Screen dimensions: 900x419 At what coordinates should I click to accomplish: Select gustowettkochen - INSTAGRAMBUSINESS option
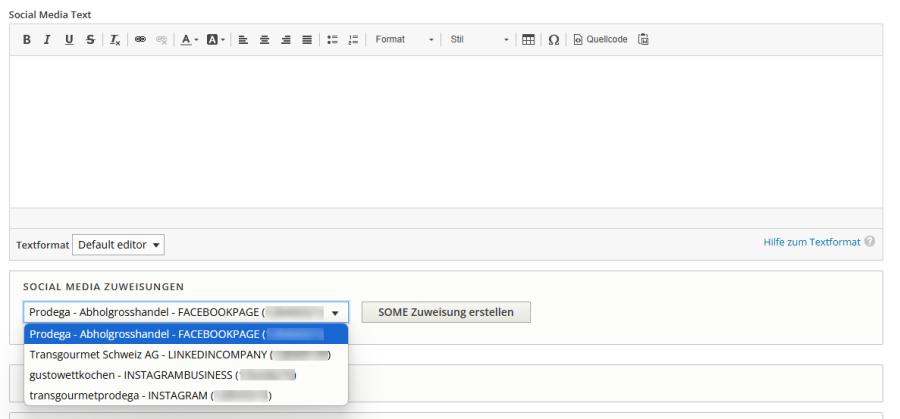(x=186, y=375)
